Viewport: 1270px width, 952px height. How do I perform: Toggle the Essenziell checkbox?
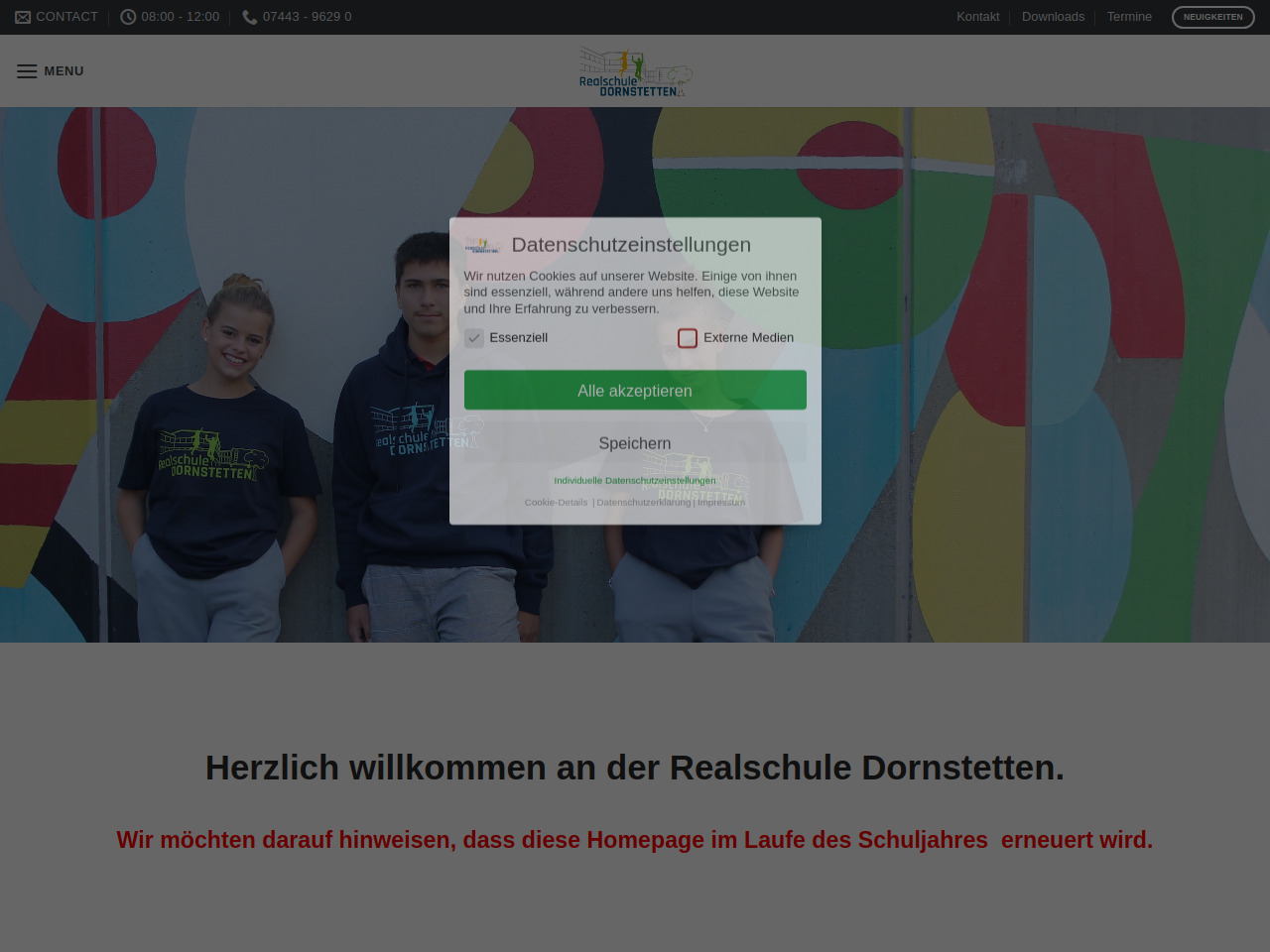[474, 338]
